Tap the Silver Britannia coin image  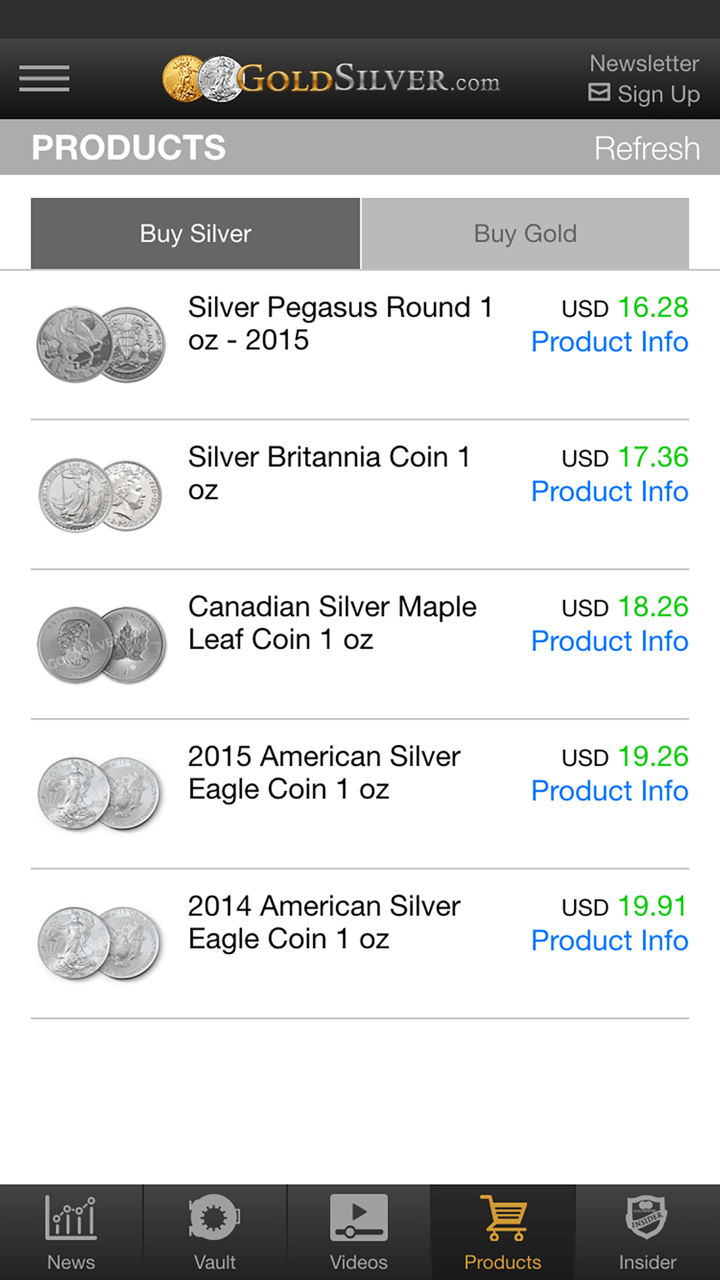tap(100, 494)
